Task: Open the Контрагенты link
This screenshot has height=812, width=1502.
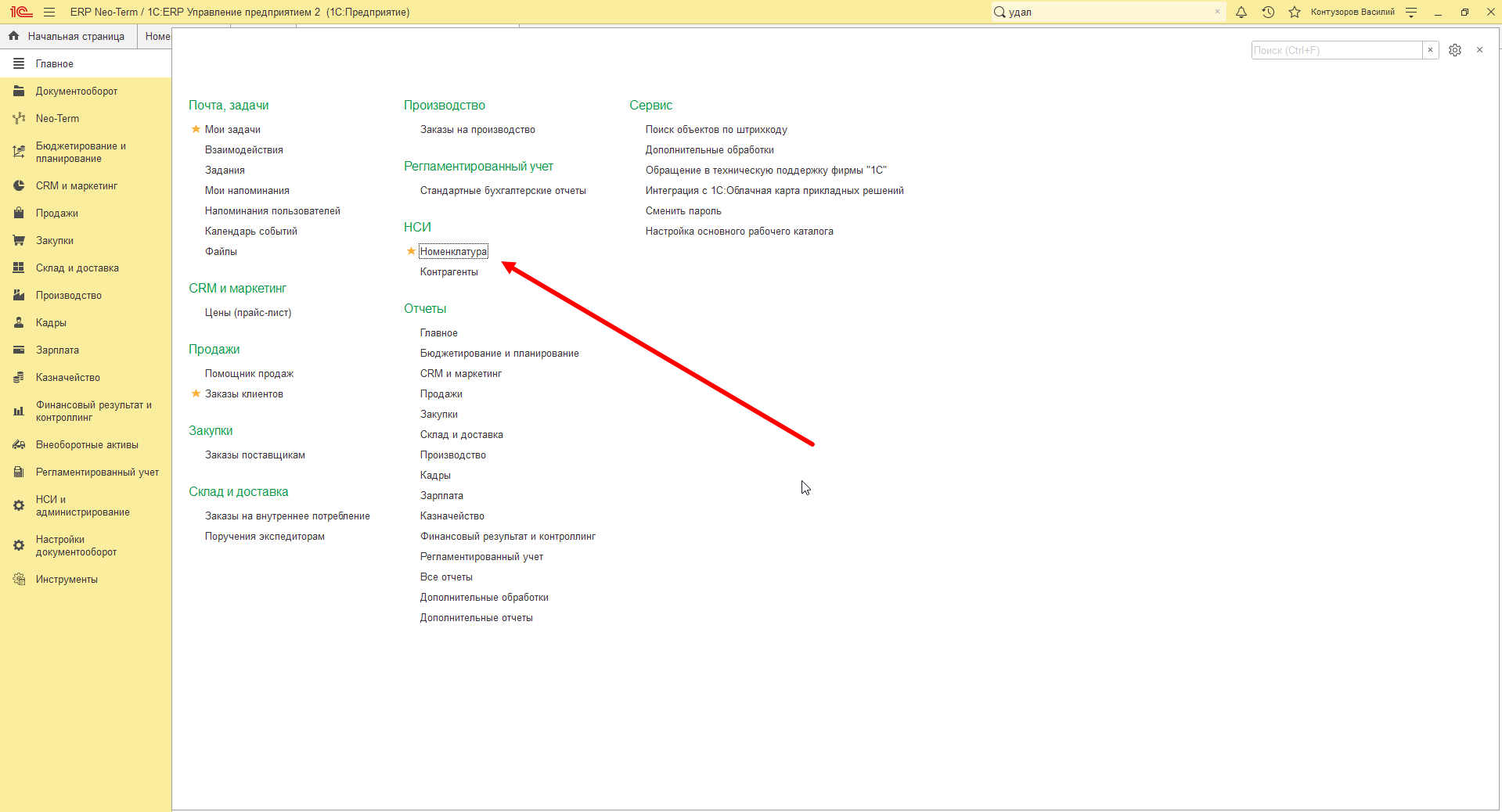Action: [448, 271]
